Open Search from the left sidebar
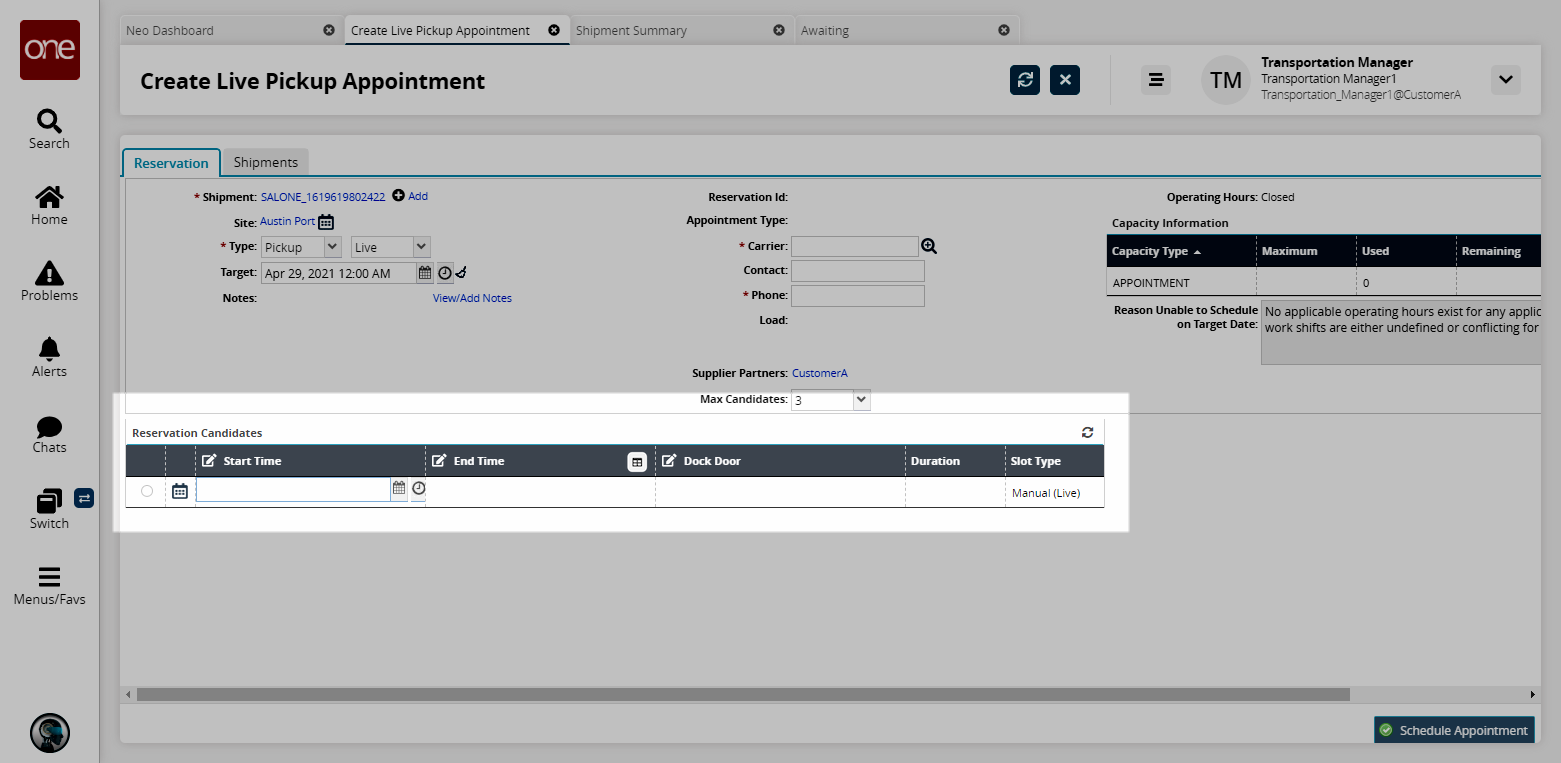The image size is (1561, 763). tap(49, 130)
